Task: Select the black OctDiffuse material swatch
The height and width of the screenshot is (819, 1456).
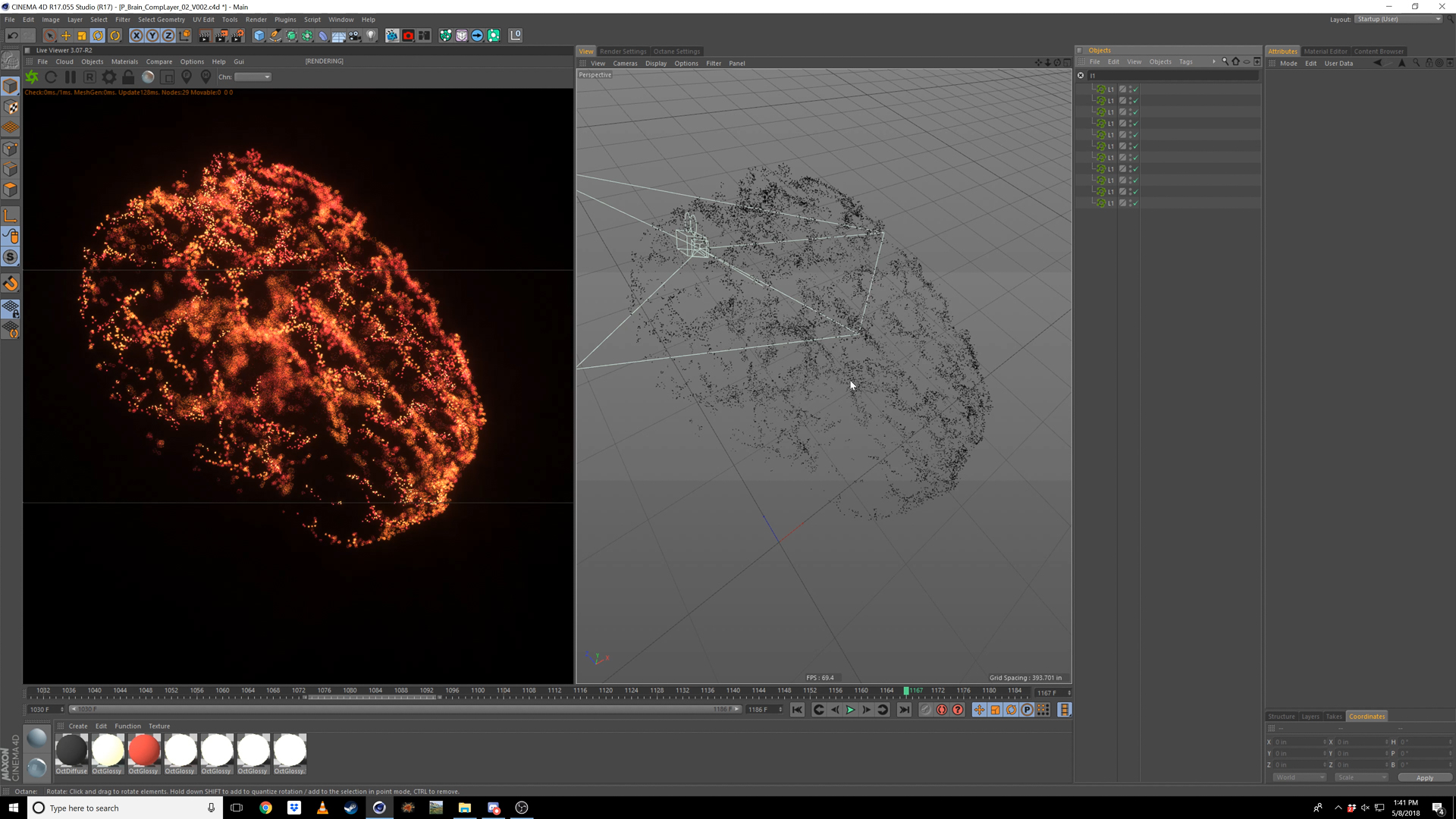Action: tap(71, 750)
